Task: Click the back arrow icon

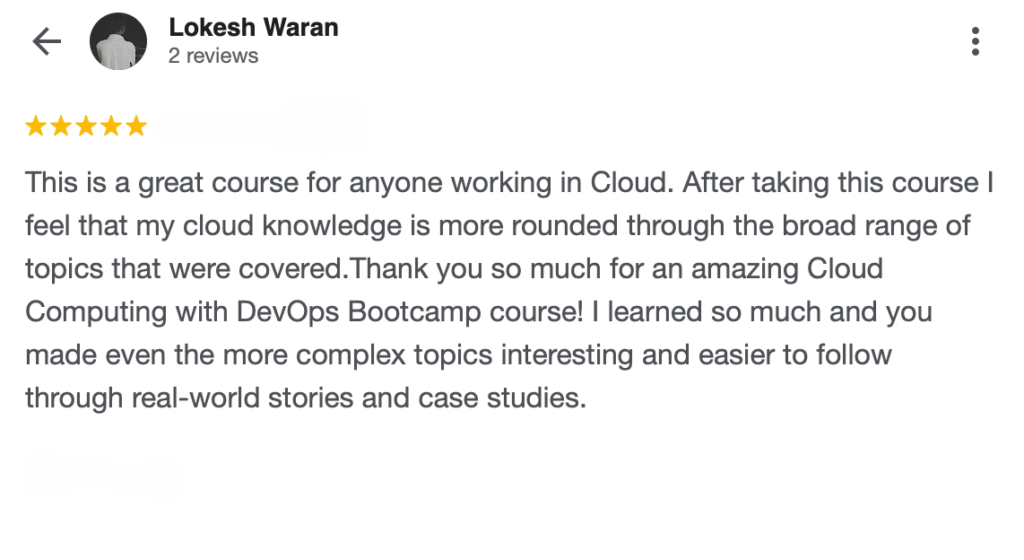Action: [46, 41]
